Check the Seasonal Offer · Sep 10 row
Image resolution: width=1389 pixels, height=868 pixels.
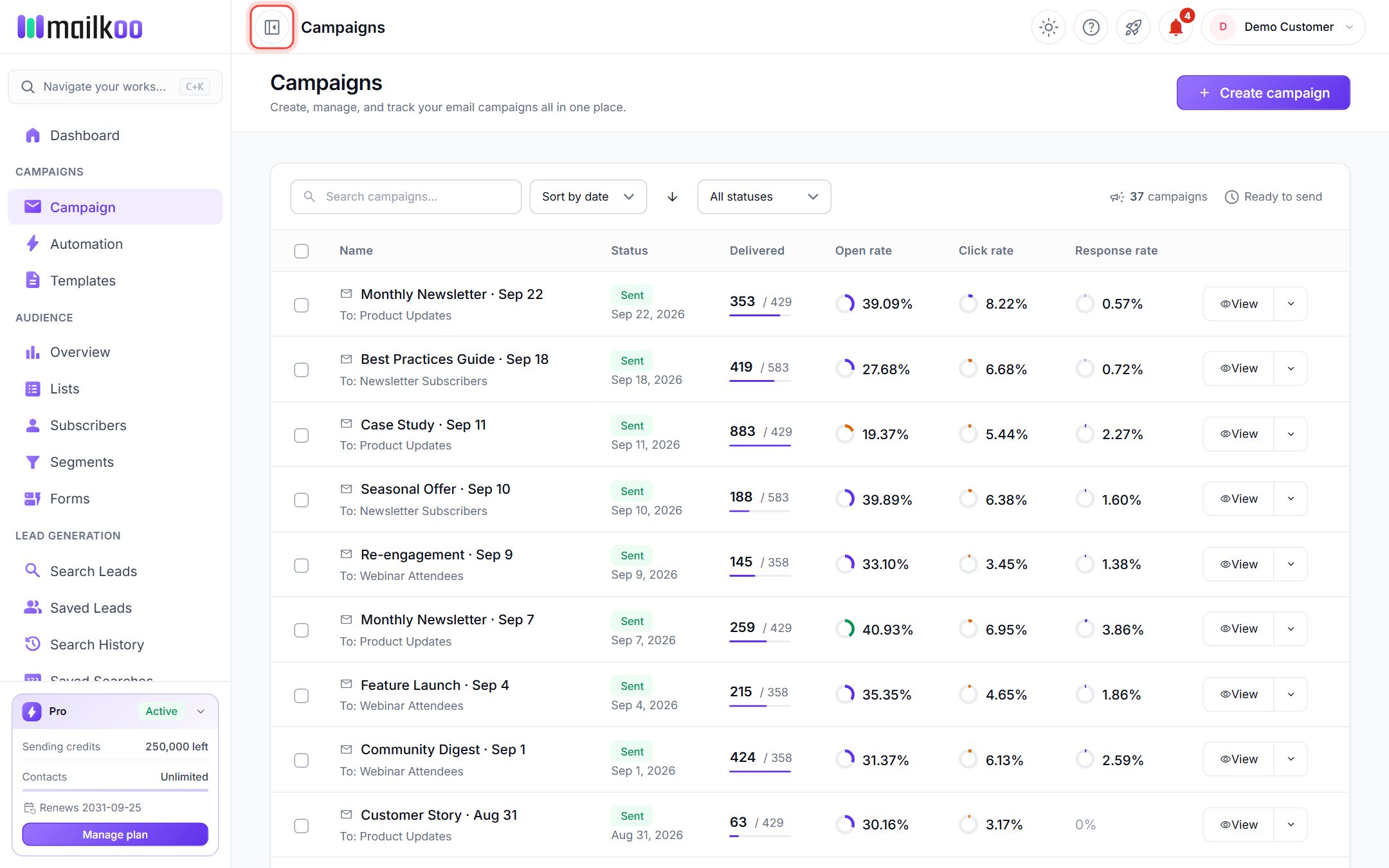coord(301,500)
